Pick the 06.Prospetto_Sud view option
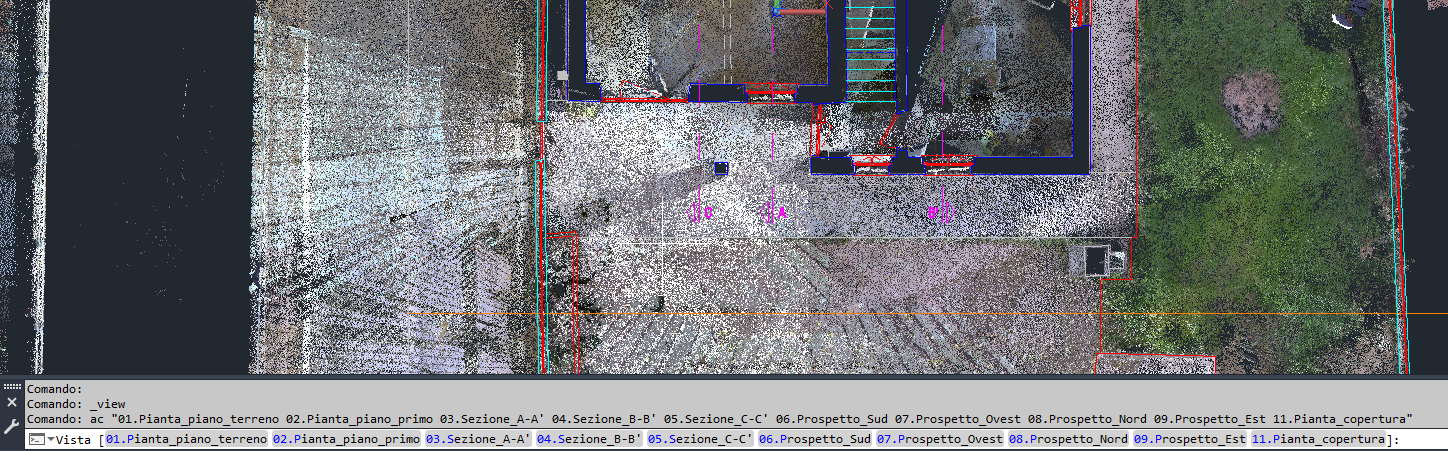 (815, 440)
